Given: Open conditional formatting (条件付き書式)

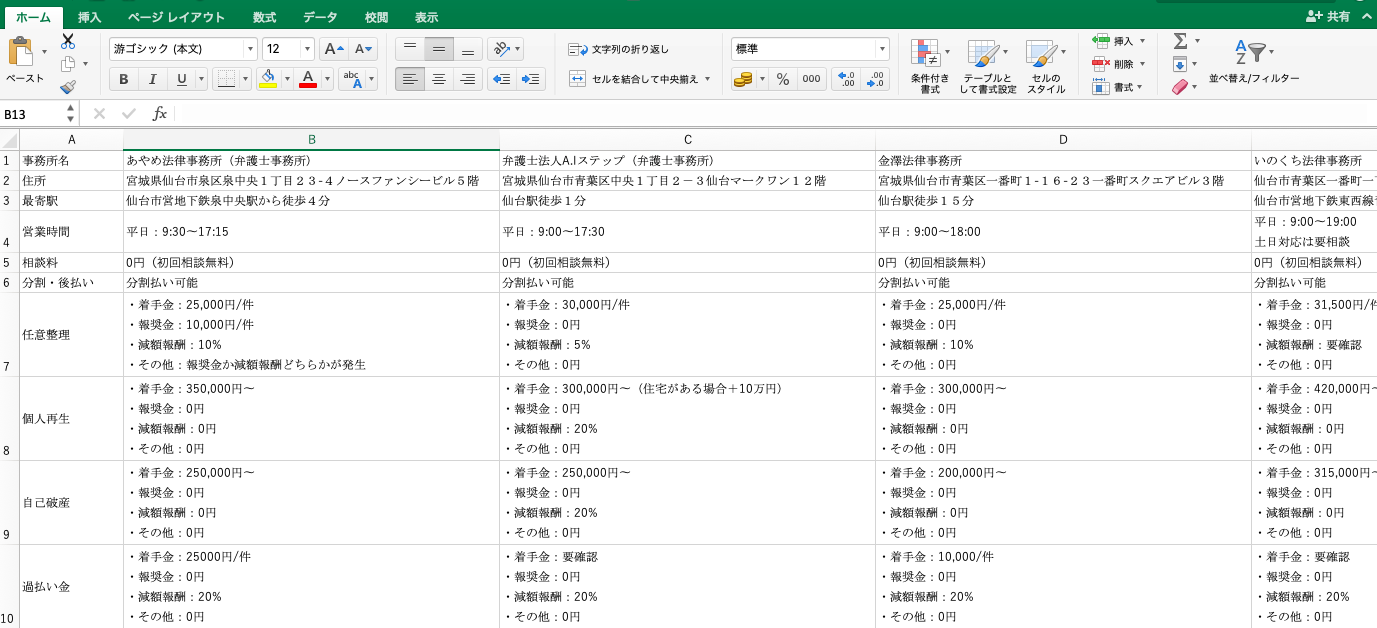Looking at the screenshot, I should tap(929, 66).
